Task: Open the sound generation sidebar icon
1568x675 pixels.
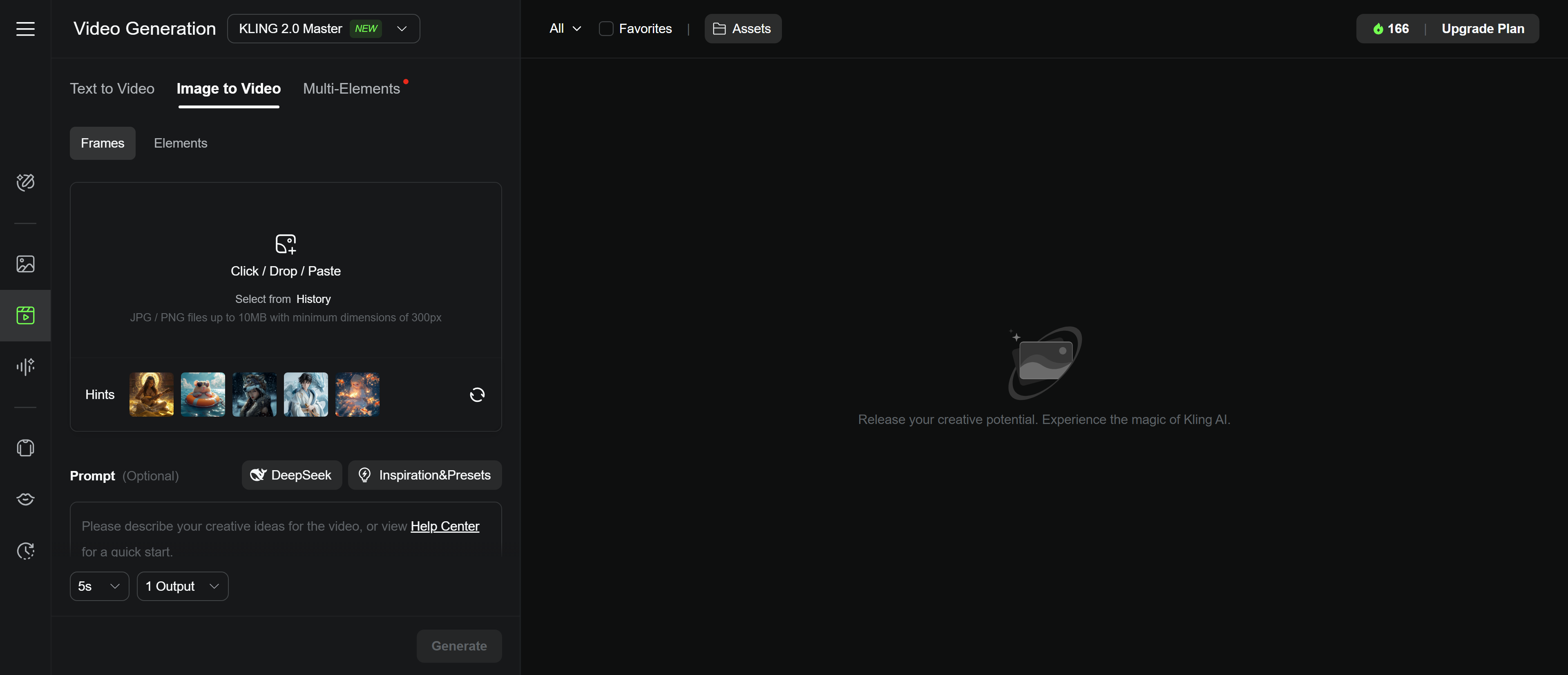Action: [25, 366]
